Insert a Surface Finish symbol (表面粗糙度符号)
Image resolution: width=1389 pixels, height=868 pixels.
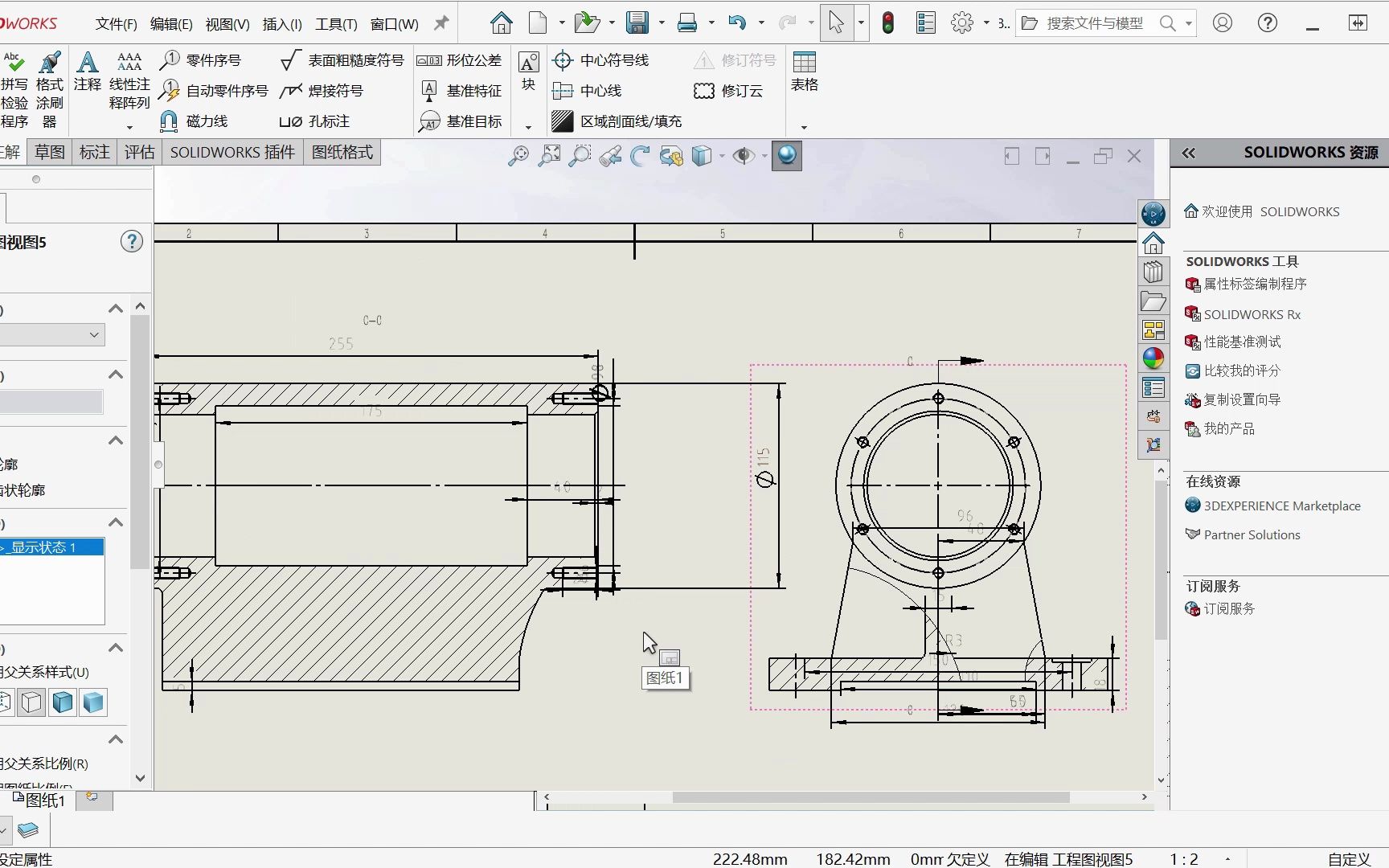(342, 60)
